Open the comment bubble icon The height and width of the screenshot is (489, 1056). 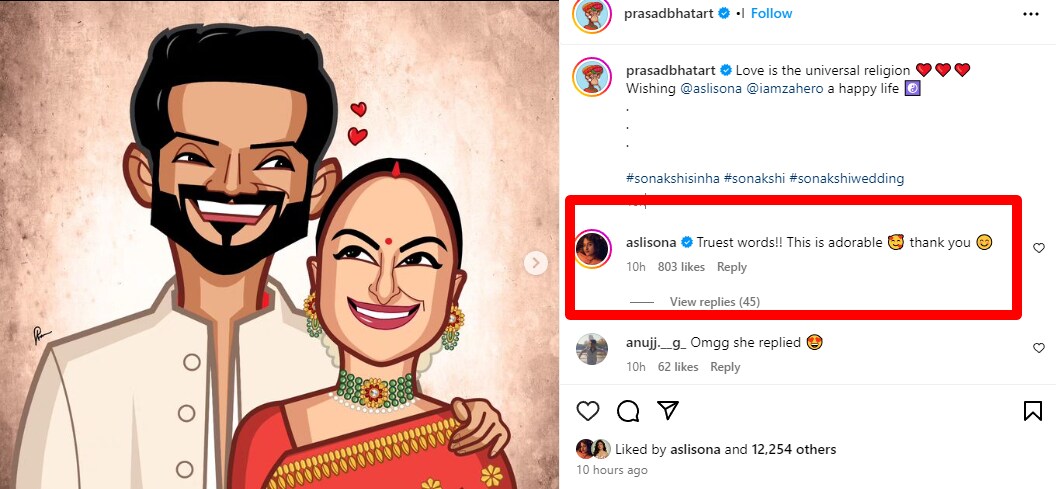pos(628,411)
